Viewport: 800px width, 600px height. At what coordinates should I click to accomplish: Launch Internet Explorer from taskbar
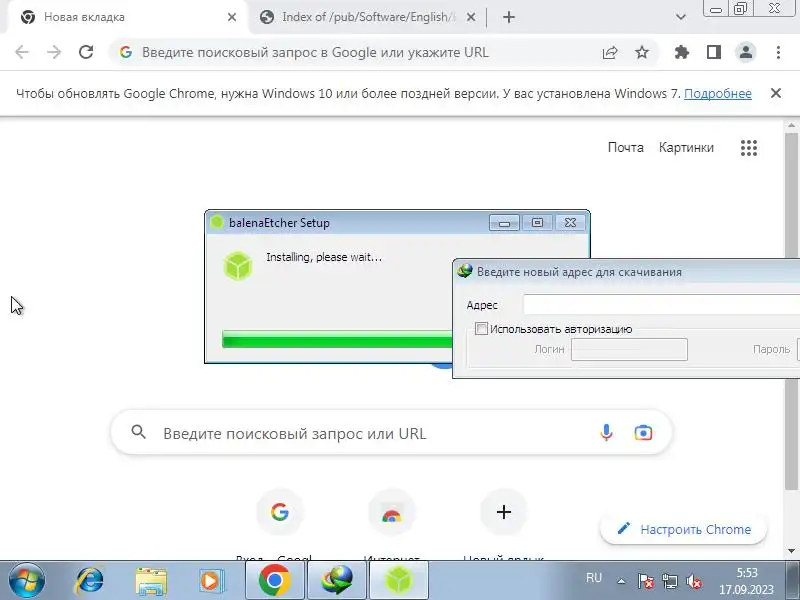(x=89, y=581)
